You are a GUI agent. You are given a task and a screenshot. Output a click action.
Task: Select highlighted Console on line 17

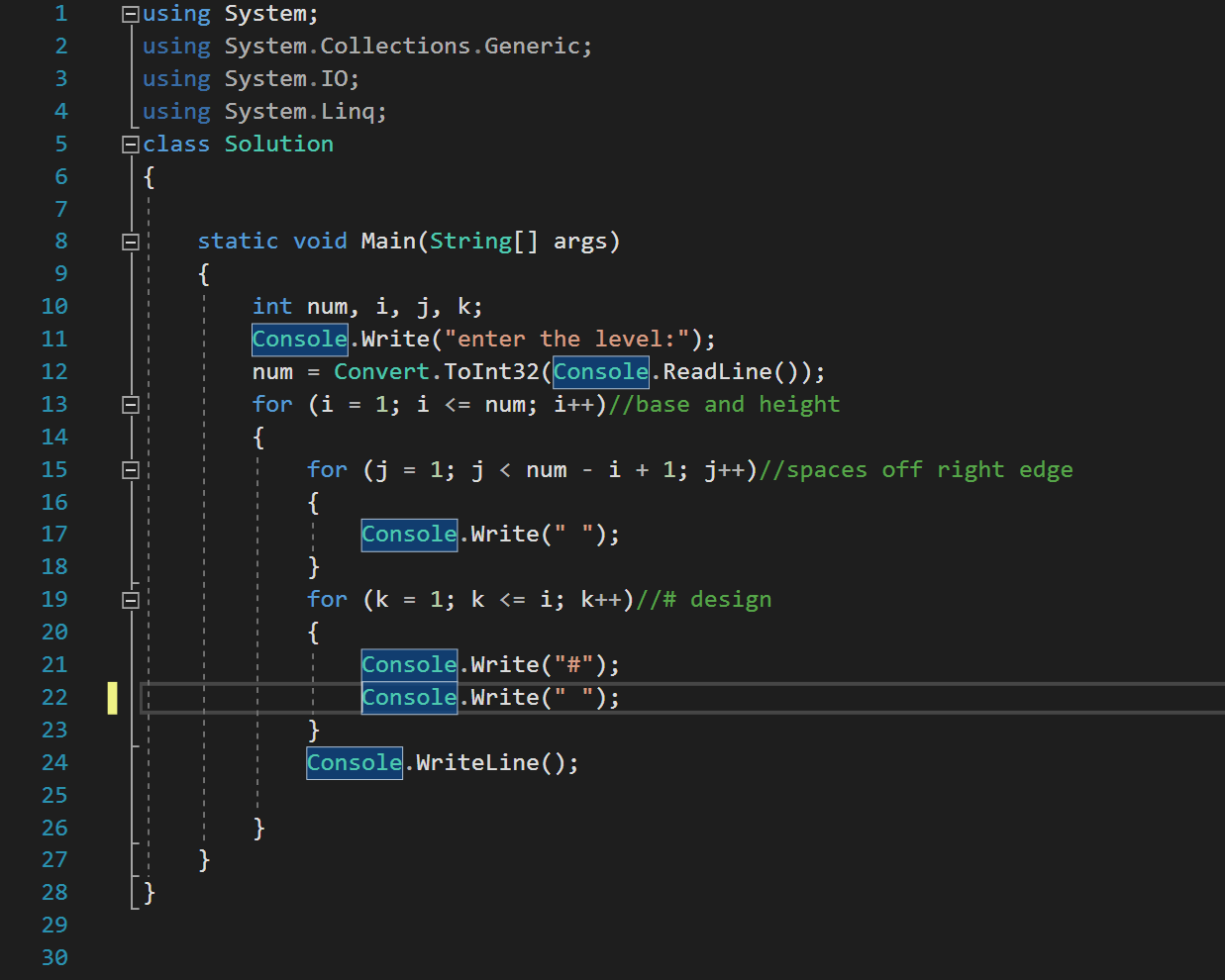point(409,535)
